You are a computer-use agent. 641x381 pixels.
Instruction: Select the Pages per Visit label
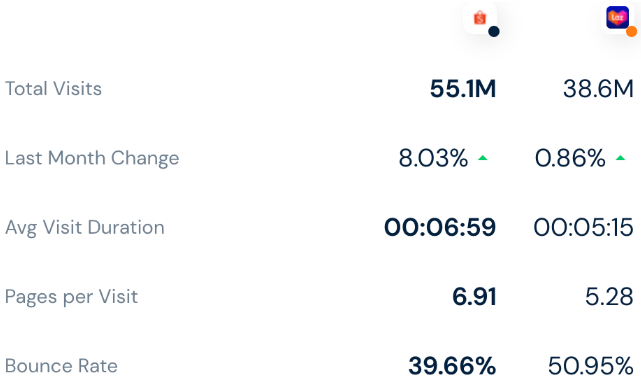(x=71, y=297)
